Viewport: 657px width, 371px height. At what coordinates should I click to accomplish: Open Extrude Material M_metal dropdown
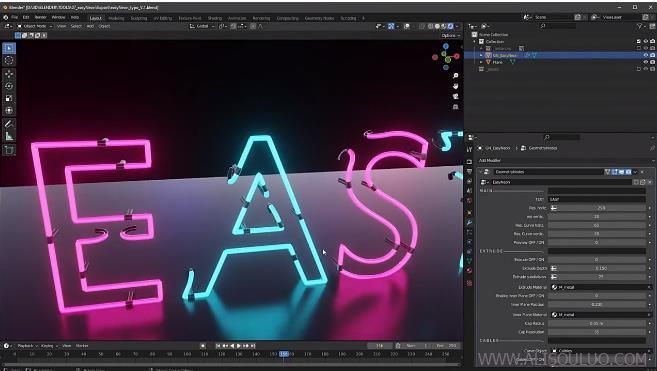600,287
